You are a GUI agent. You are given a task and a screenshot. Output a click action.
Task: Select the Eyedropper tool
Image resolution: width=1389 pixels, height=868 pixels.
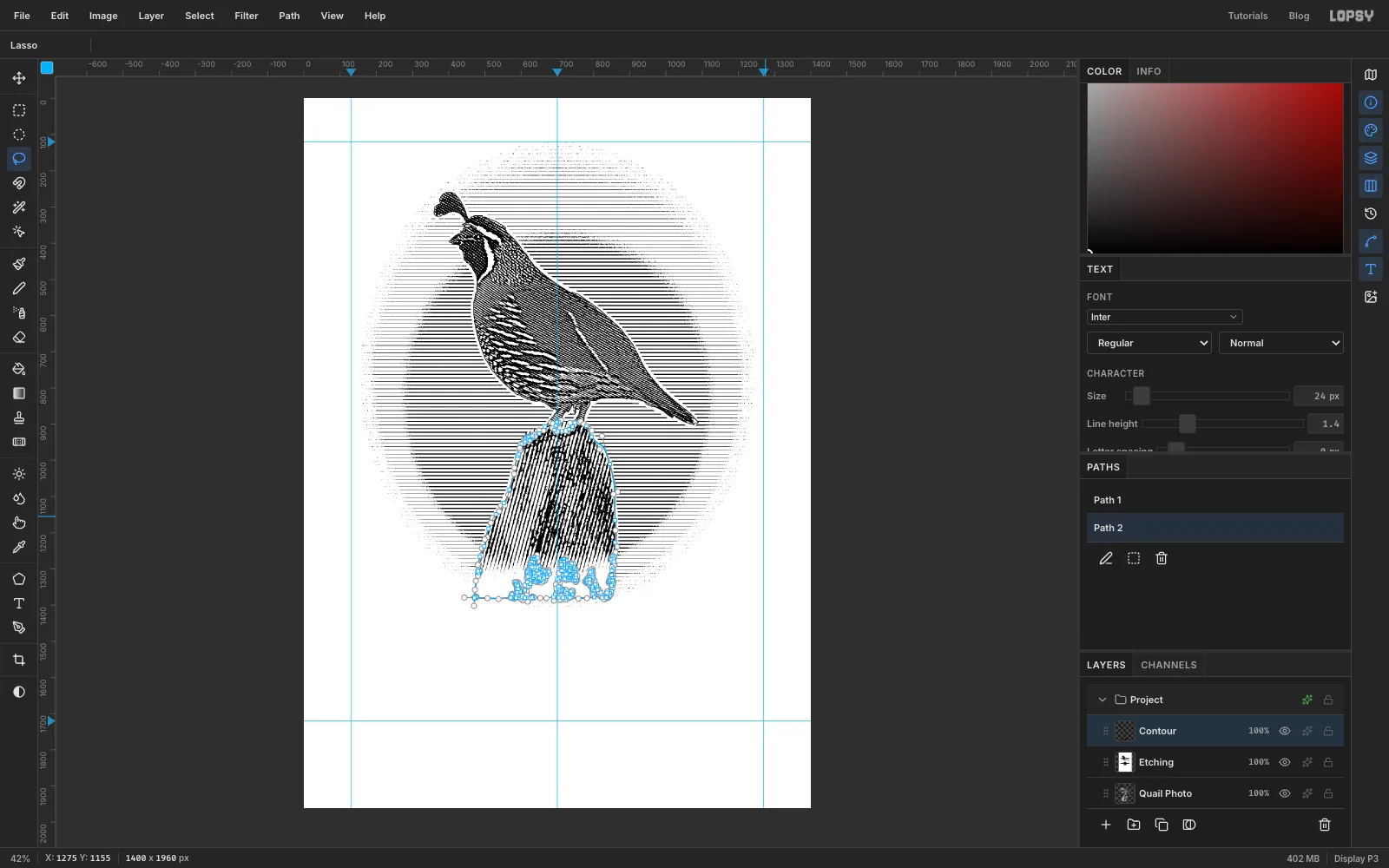pyautogui.click(x=19, y=547)
